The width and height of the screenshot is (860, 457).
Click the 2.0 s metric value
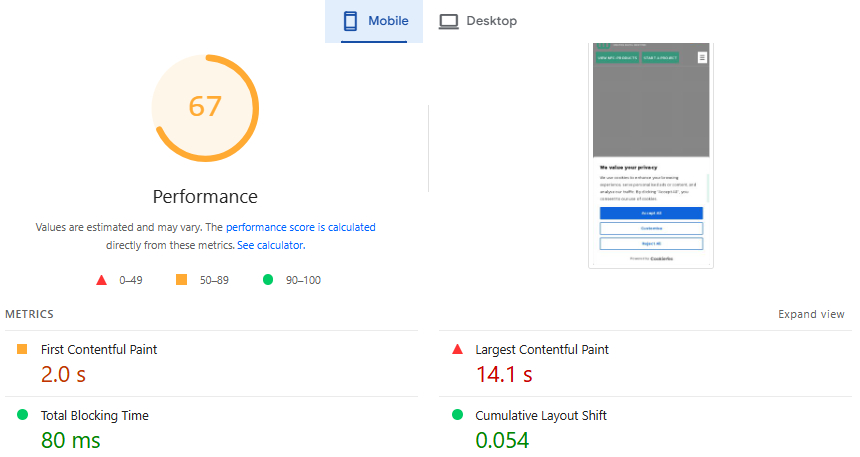click(x=63, y=375)
